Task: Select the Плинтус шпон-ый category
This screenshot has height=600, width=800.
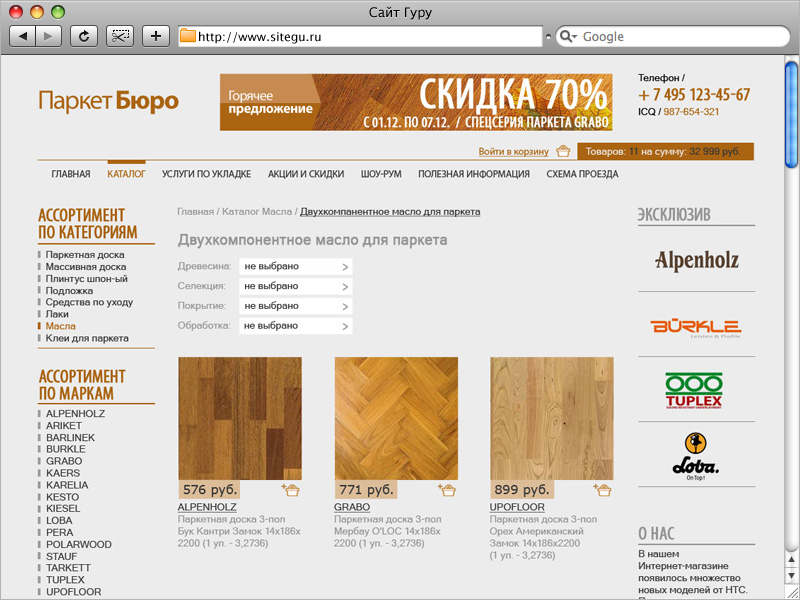Action: point(87,279)
